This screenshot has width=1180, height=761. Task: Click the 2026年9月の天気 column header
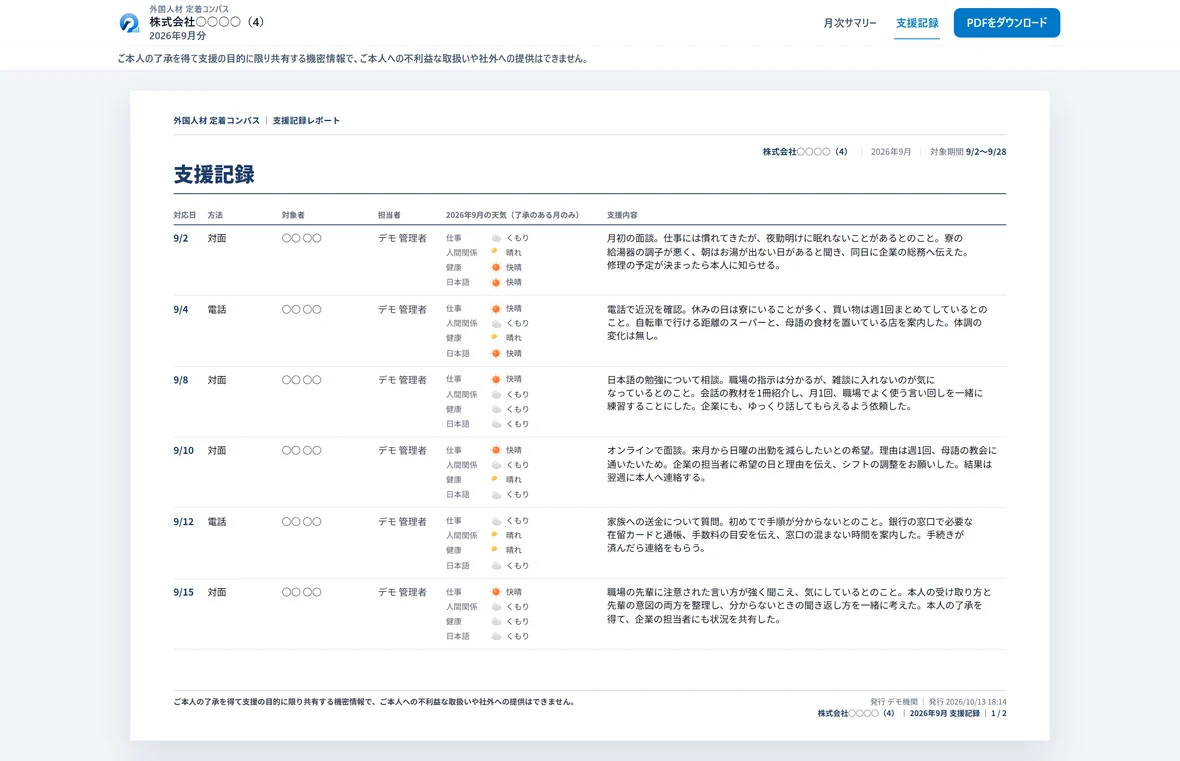512,215
